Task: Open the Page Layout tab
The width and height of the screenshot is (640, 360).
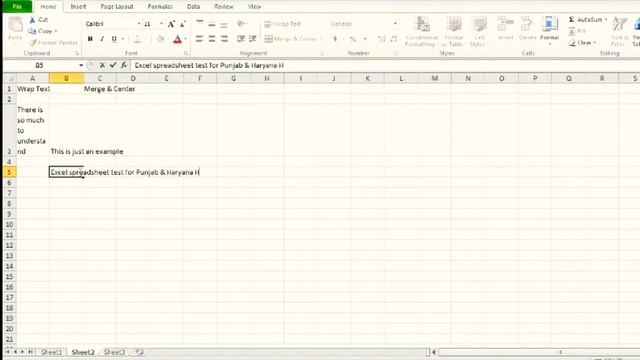Action: (x=117, y=7)
